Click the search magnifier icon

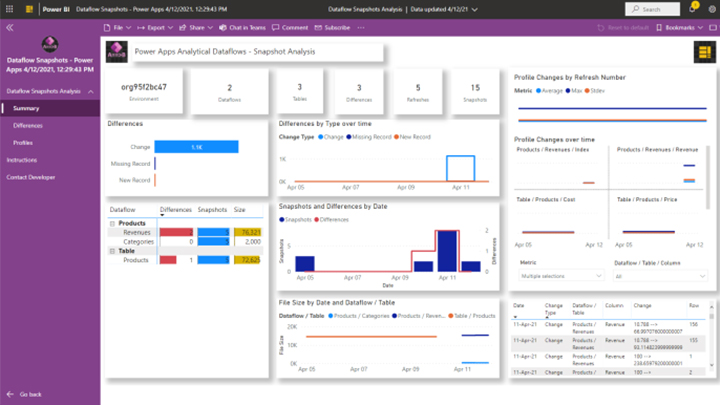636,9
